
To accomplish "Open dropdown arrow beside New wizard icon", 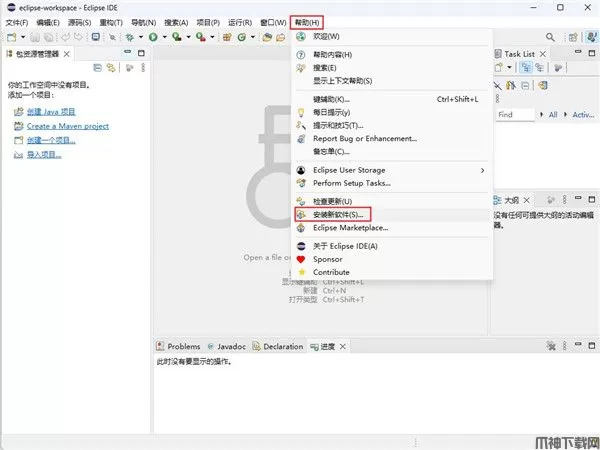I will [x=23, y=37].
